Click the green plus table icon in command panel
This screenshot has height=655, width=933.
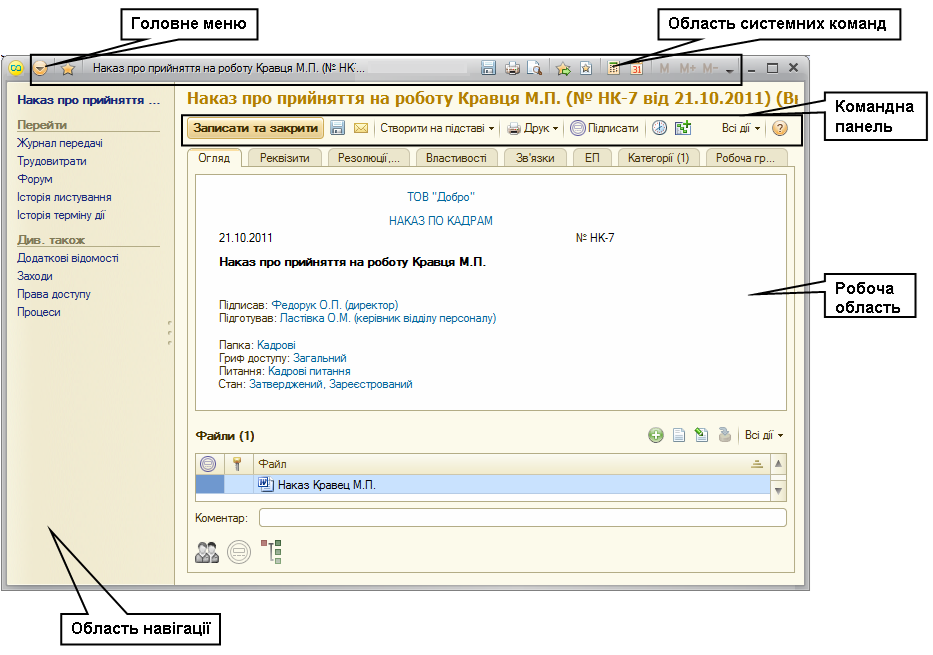[682, 128]
